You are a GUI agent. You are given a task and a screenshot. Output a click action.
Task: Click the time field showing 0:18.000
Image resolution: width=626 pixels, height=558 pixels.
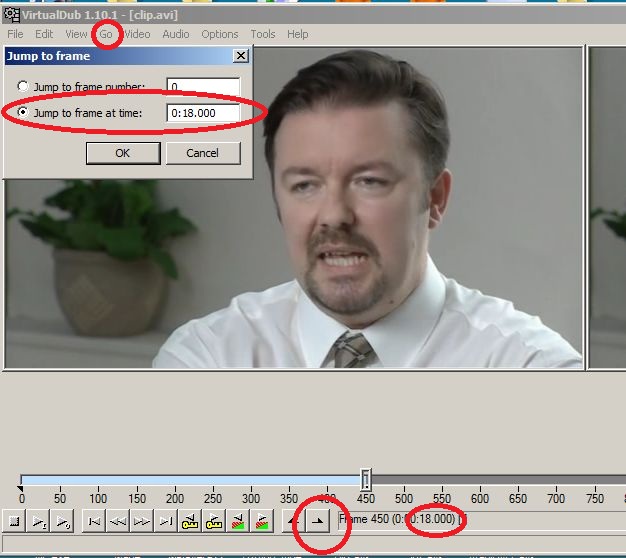click(x=203, y=113)
